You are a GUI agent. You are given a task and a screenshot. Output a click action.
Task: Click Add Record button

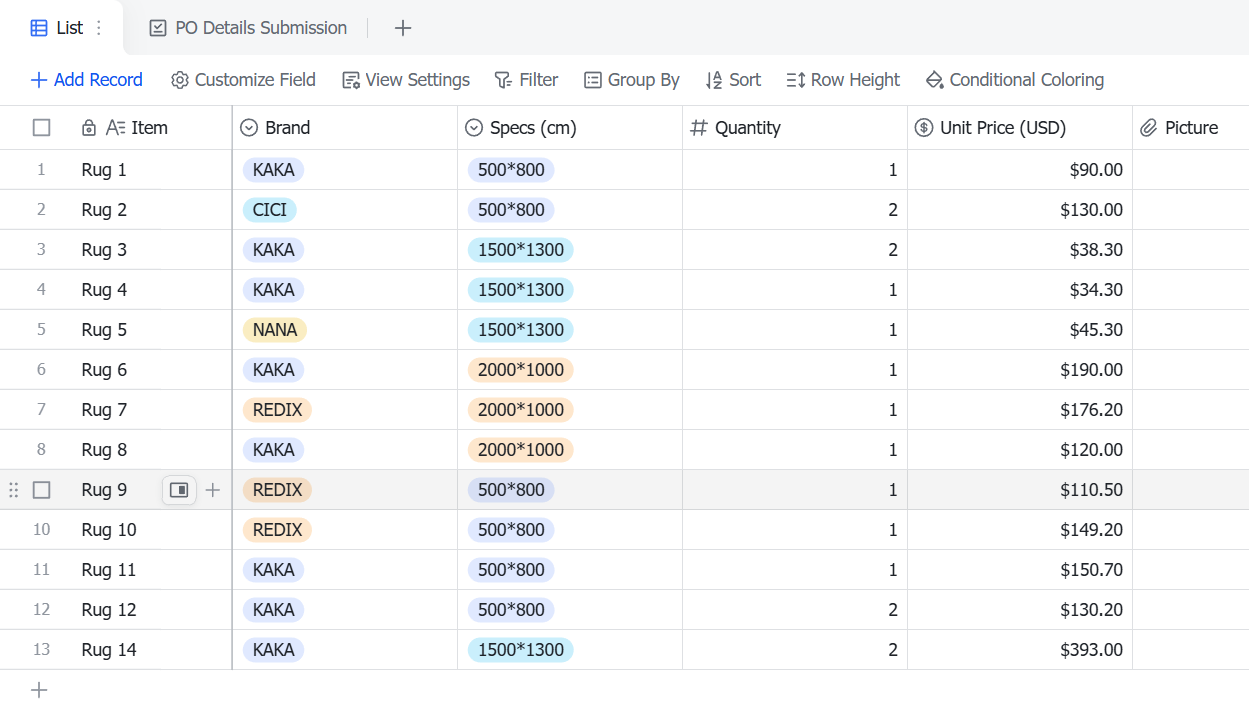(87, 80)
